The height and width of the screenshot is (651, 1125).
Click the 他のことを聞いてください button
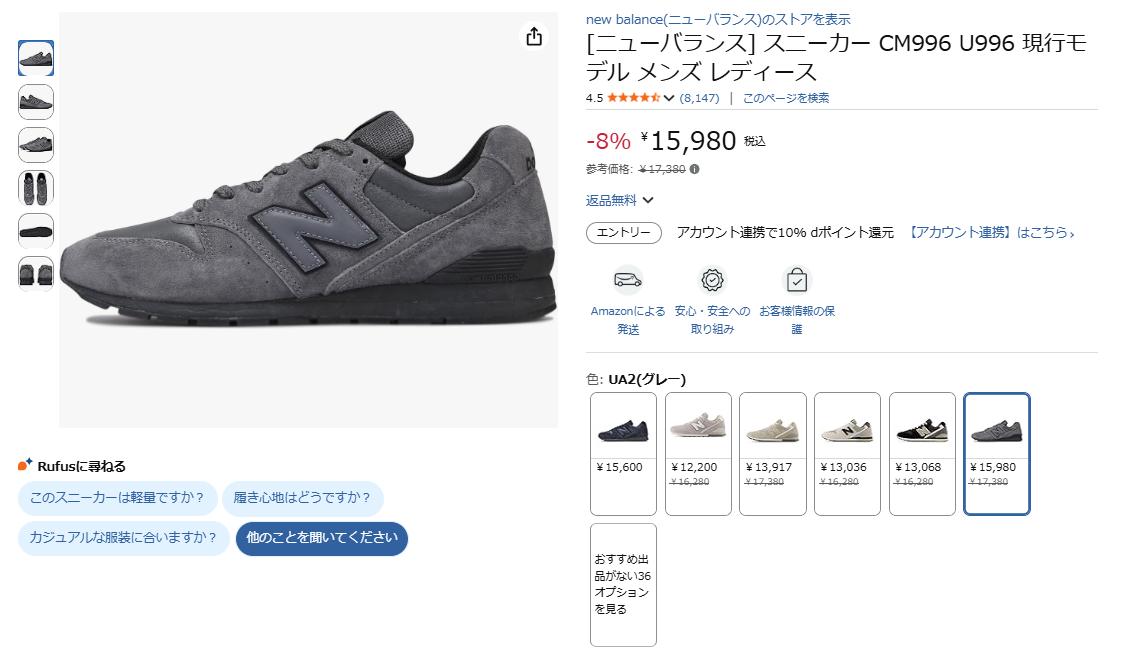tap(321, 538)
